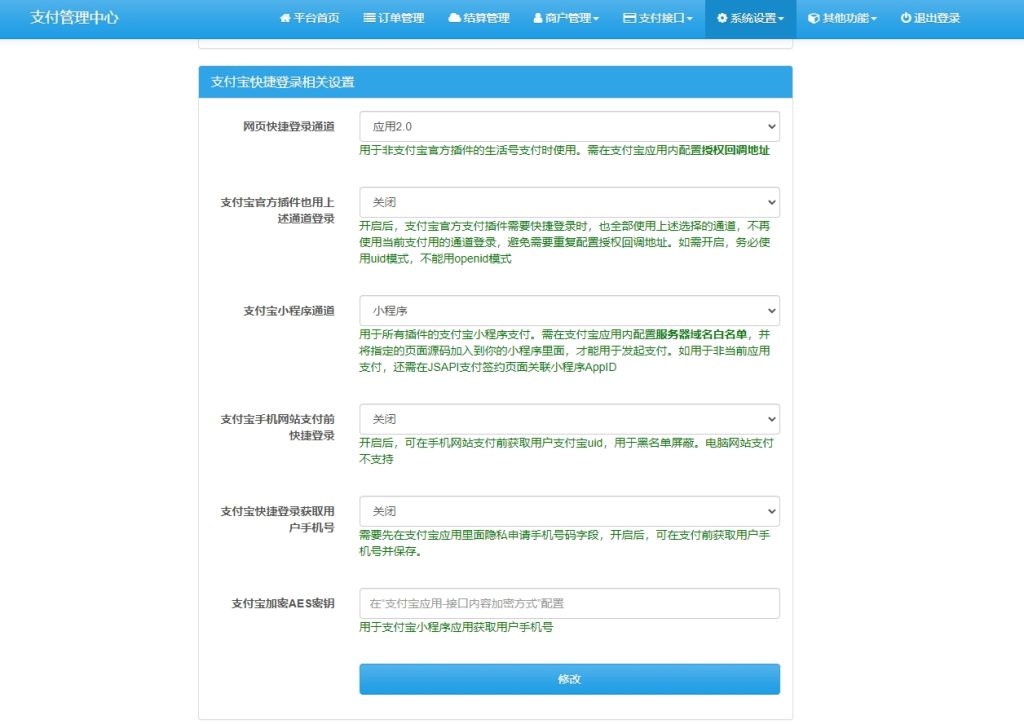This screenshot has height=724, width=1024.
Task: Click the label 支付宝官方插件也用上述通道登录
Action: tap(278, 210)
